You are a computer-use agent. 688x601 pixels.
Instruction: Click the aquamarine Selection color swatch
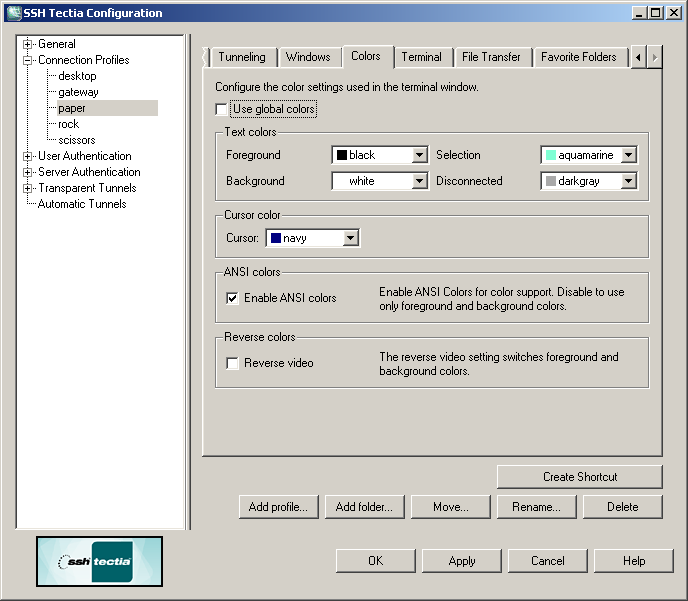(551, 155)
